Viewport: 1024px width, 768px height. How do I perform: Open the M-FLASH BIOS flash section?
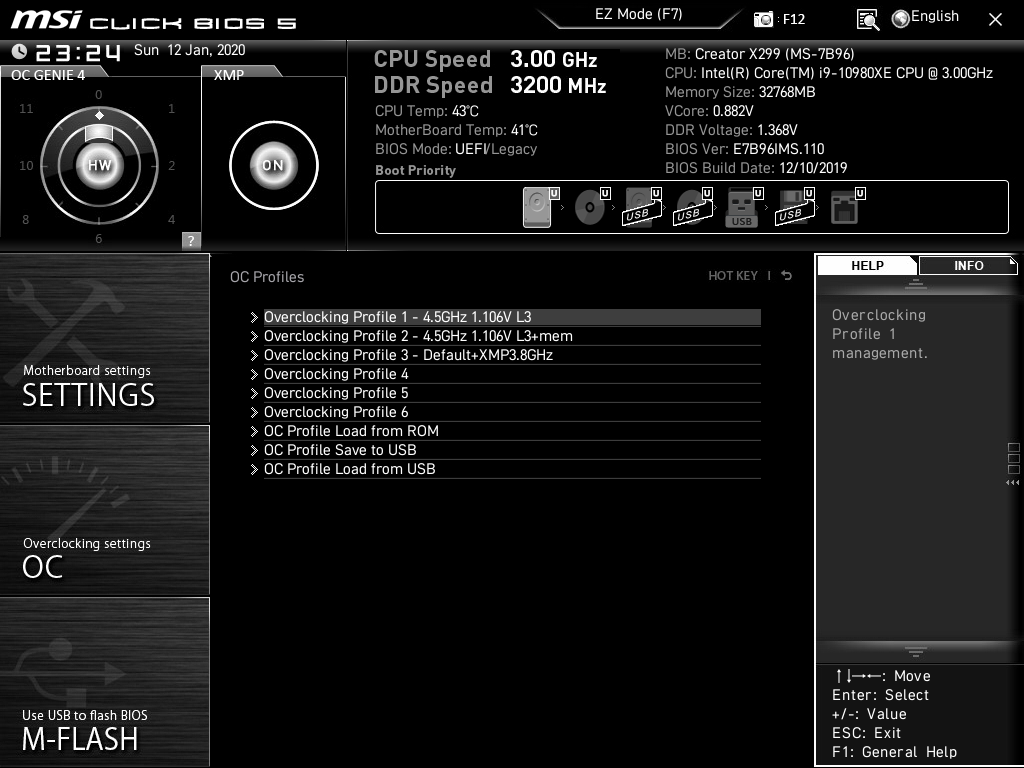pos(104,682)
